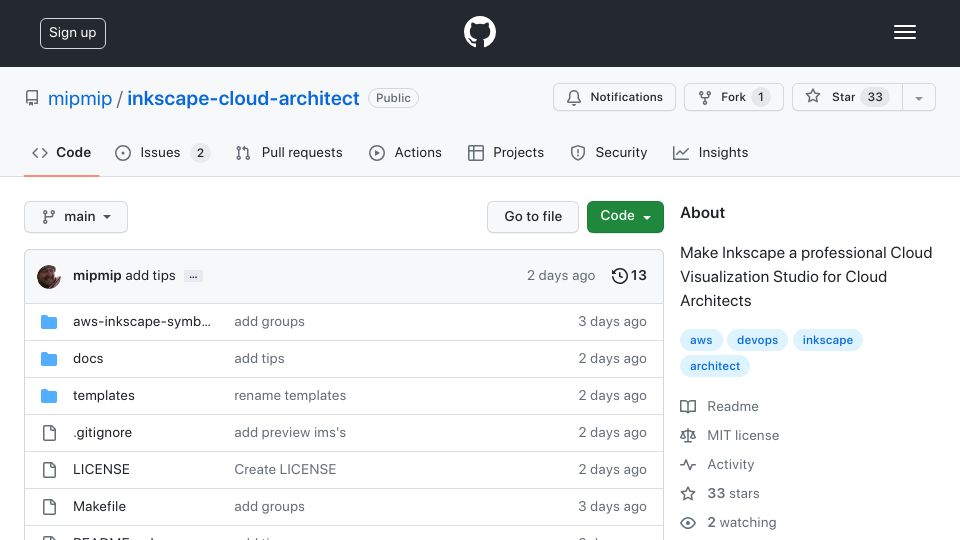
Task: Click the architect topic tag
Action: pyautogui.click(x=714, y=366)
